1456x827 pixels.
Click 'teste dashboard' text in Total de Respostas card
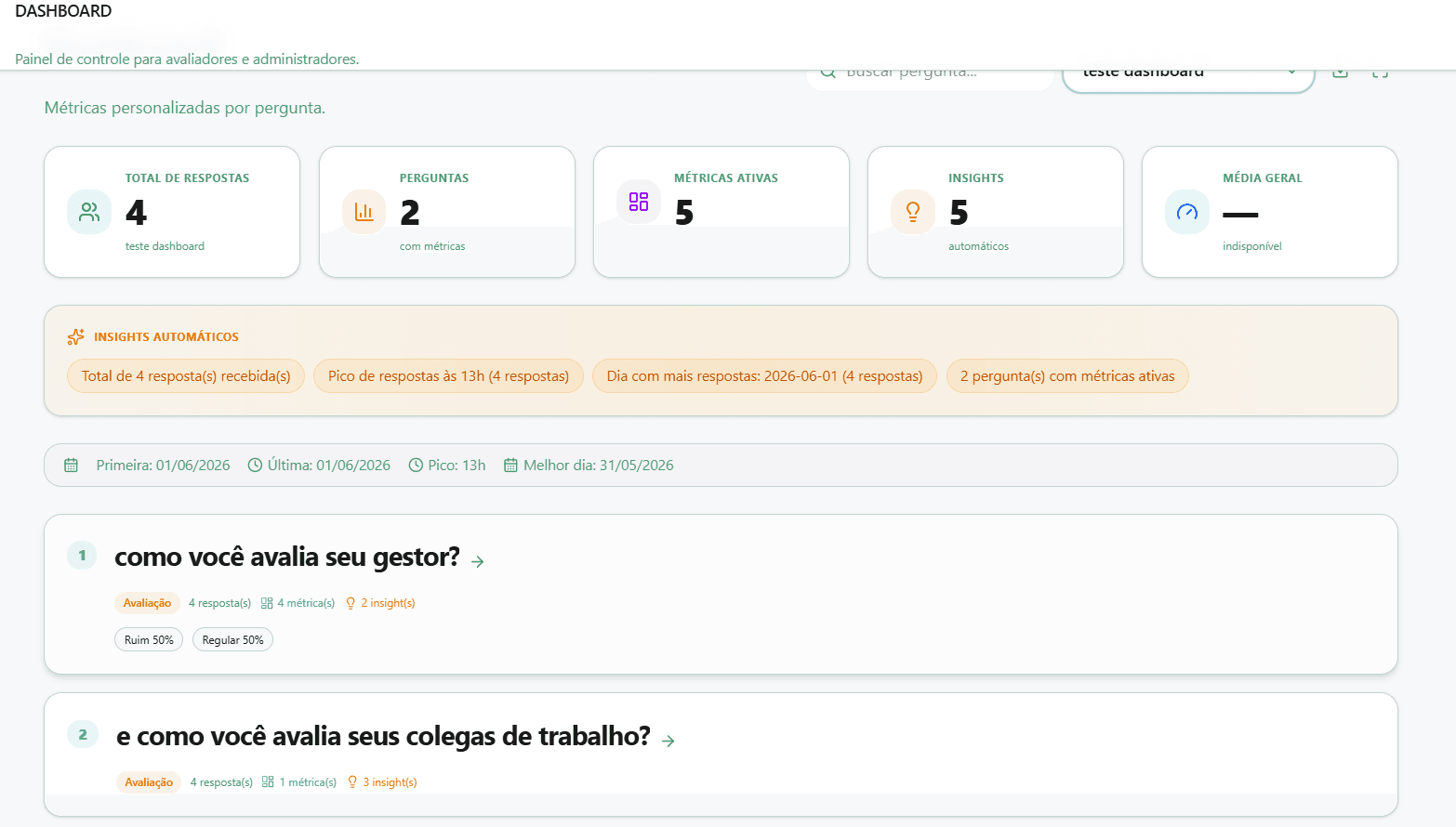click(x=165, y=246)
